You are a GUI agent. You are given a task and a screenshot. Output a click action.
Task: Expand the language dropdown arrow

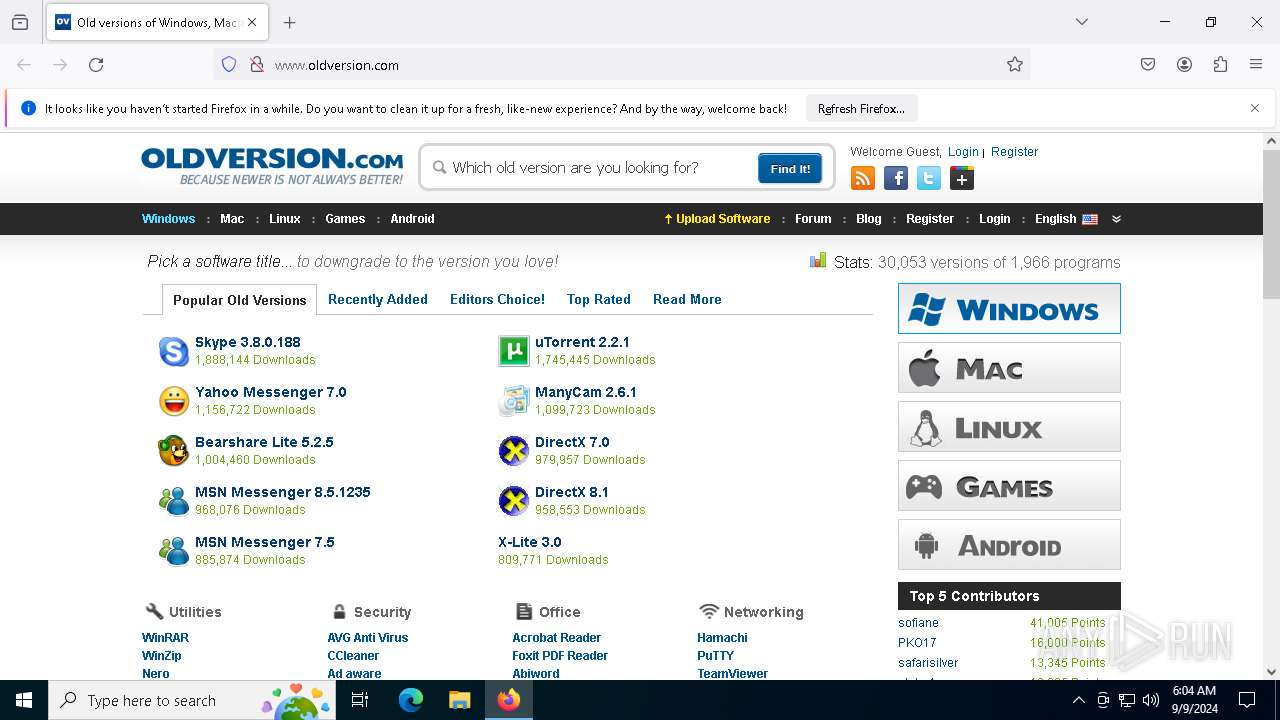click(x=1116, y=219)
